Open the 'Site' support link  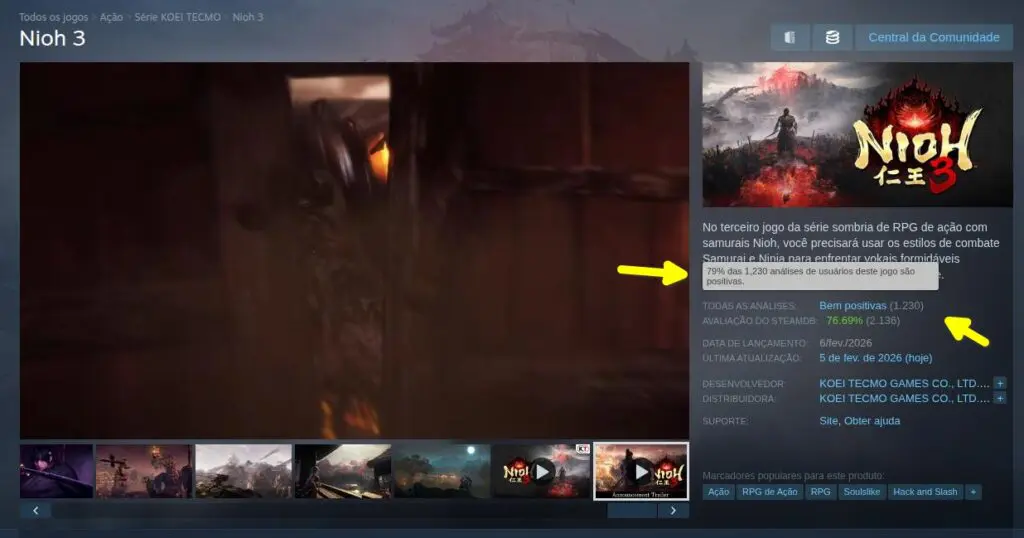click(x=828, y=421)
